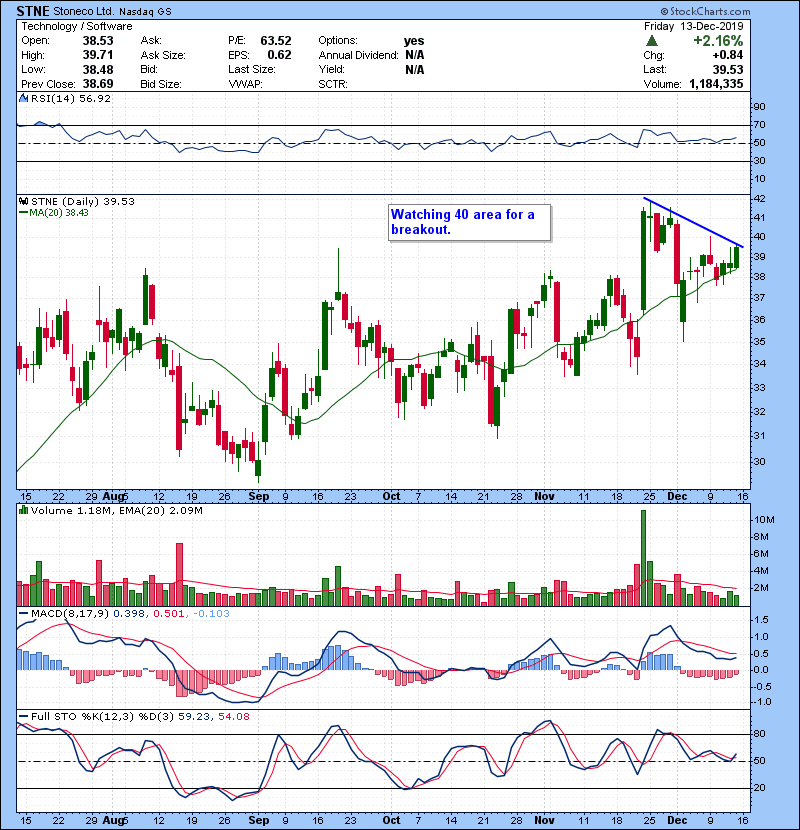Click the 'Annual Dividend:' label
This screenshot has width=800, height=830.
[x=358, y=55]
